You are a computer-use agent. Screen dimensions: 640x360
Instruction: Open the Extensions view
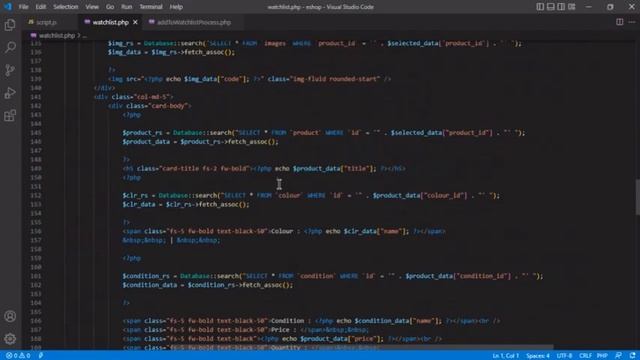10,116
